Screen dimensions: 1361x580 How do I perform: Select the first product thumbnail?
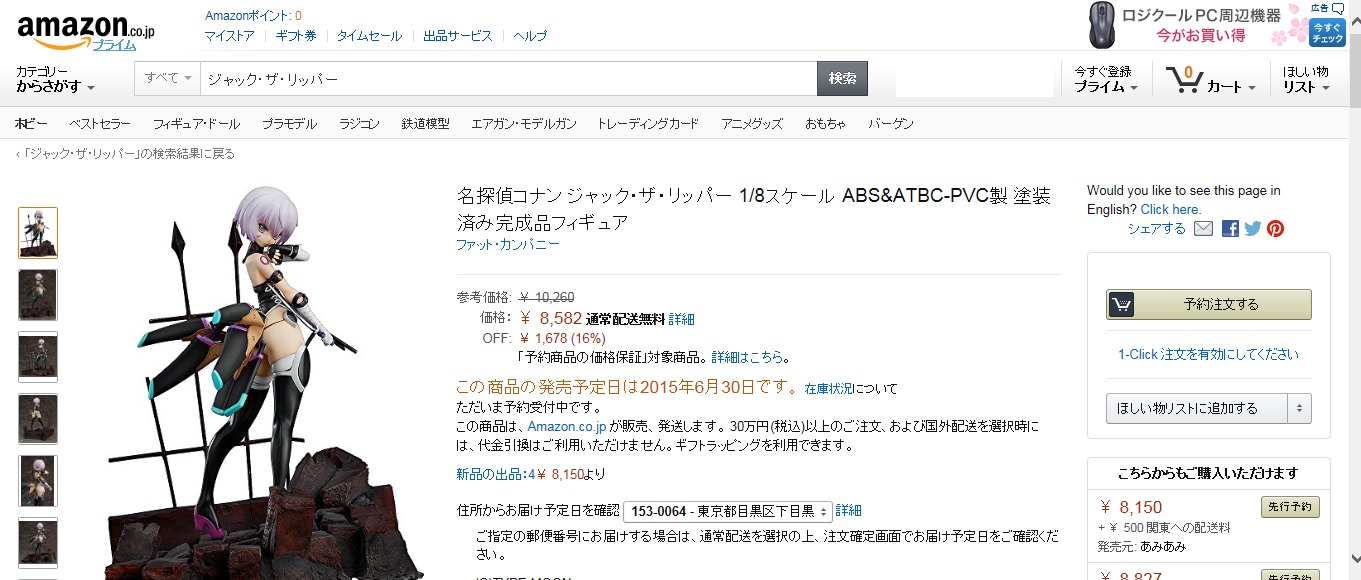[38, 233]
